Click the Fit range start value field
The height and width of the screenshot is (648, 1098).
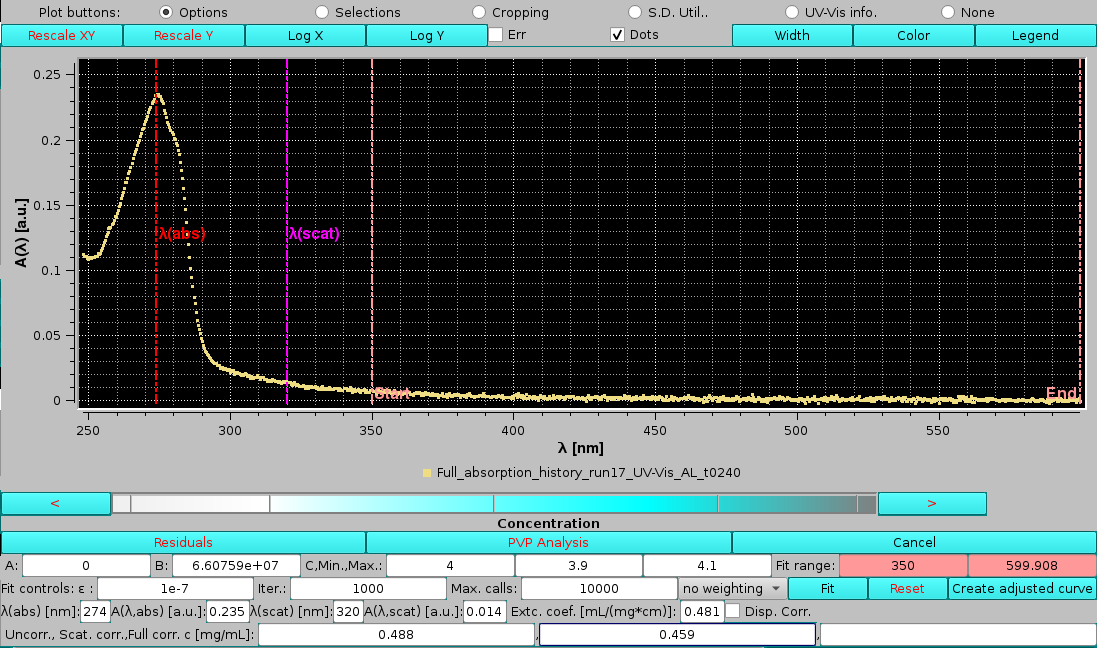coord(903,565)
